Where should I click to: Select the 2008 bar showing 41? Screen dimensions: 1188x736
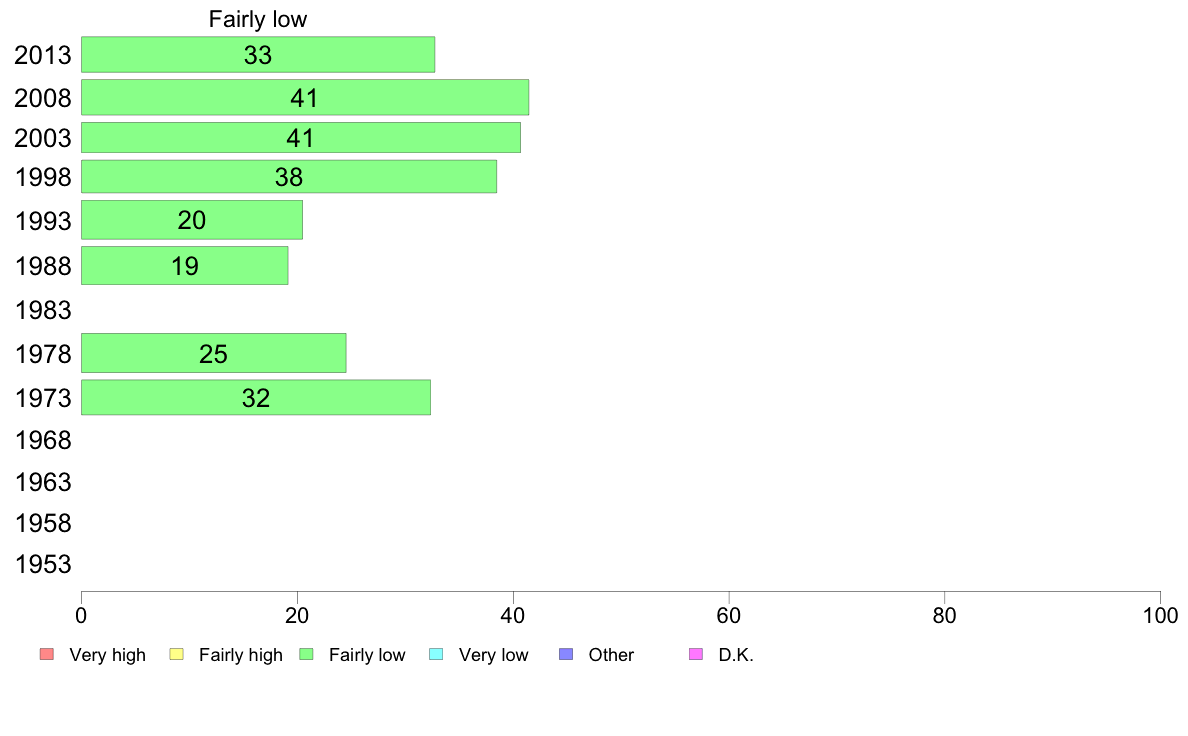305,97
